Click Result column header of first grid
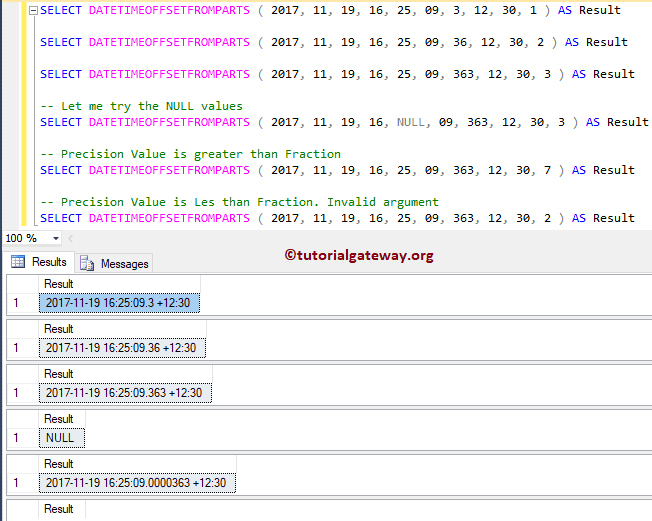652x521 pixels. point(119,284)
